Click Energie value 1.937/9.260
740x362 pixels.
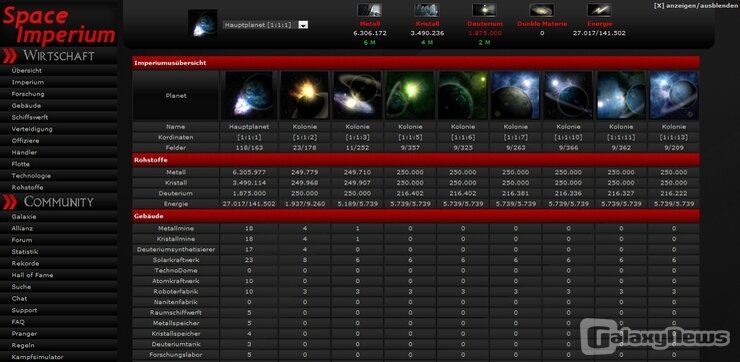(x=304, y=204)
